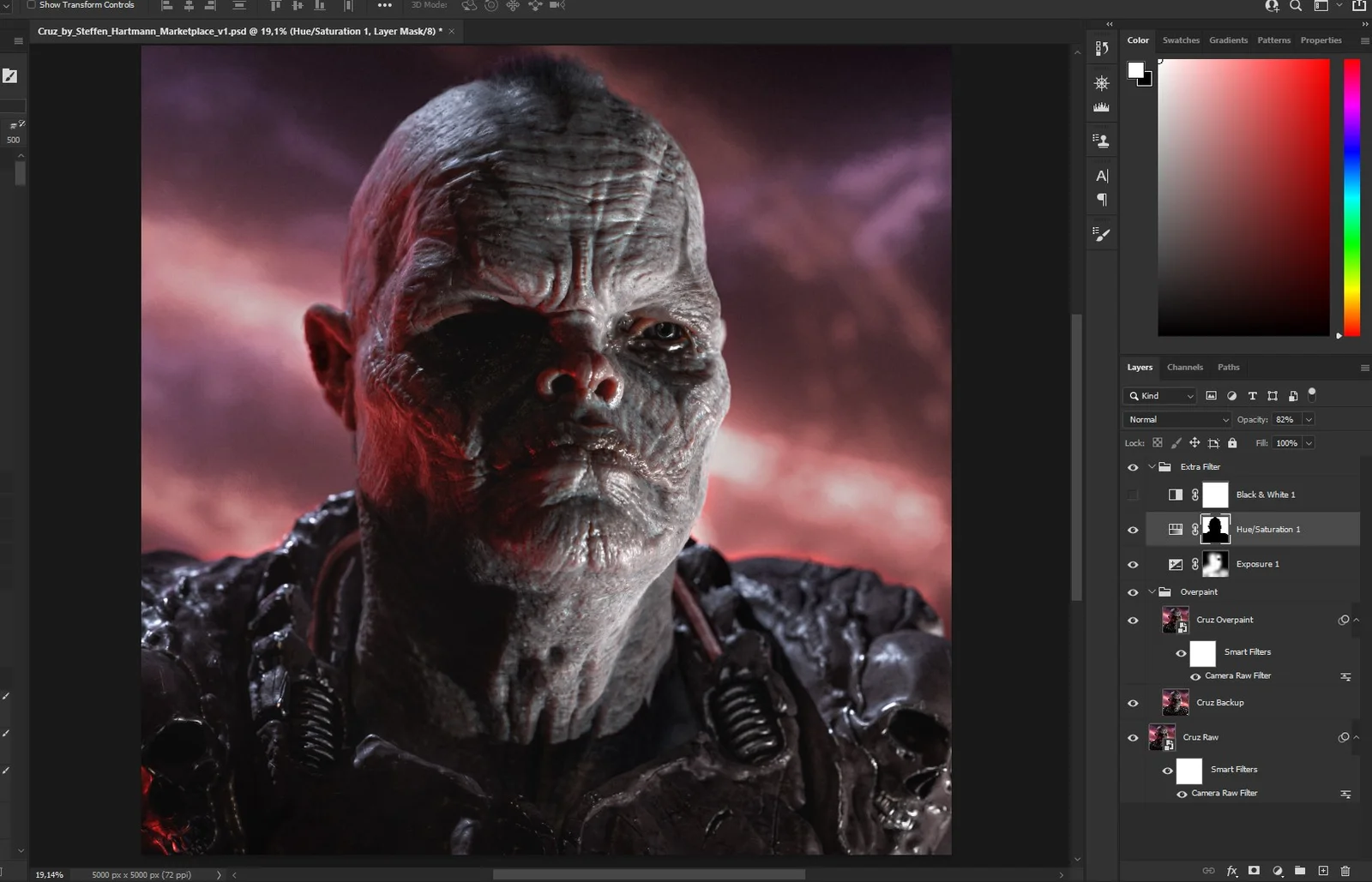Open the Histogram panel icon
The width and height of the screenshot is (1372, 882).
[x=1102, y=106]
